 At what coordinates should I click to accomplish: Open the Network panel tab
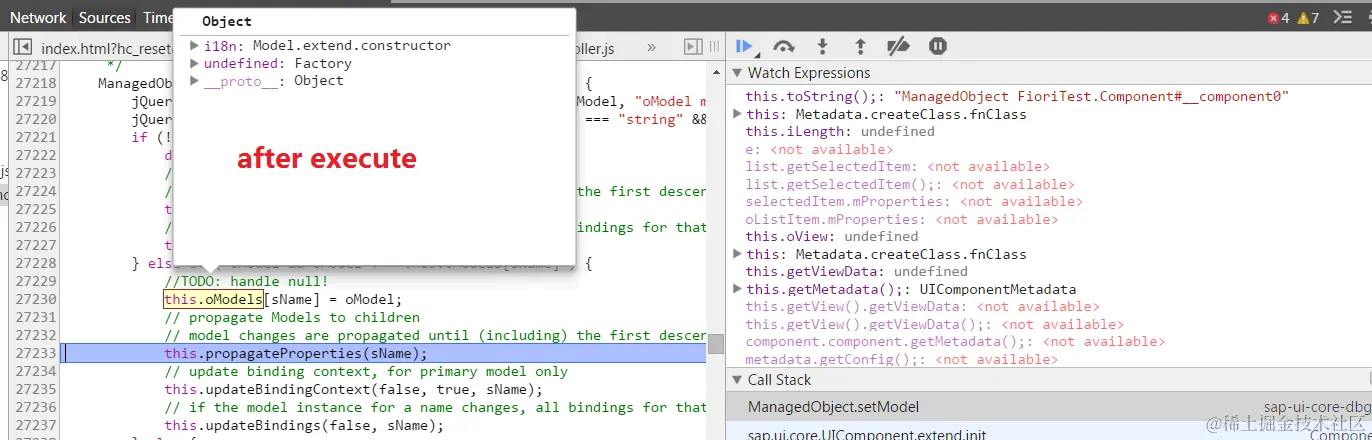[38, 18]
